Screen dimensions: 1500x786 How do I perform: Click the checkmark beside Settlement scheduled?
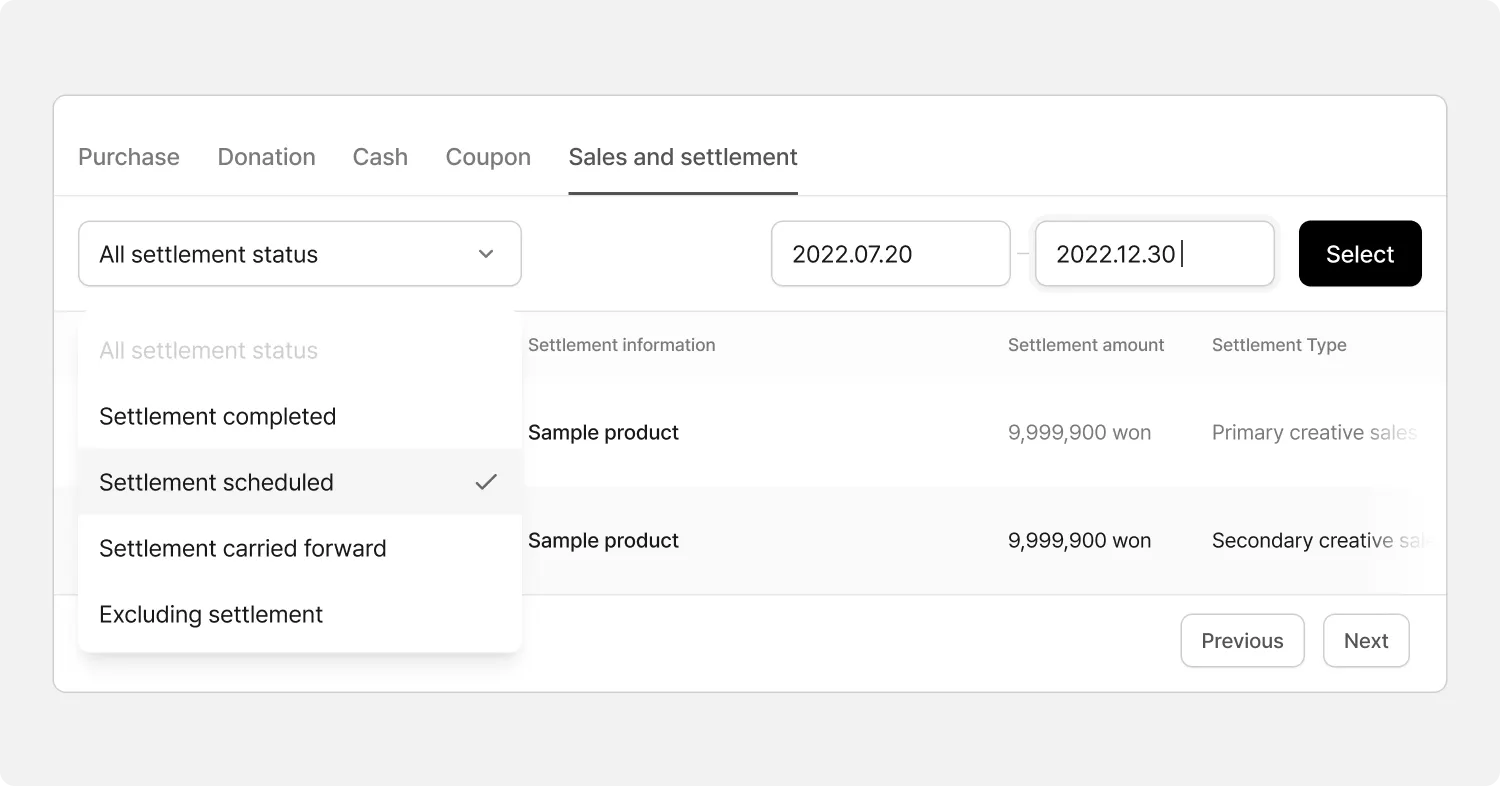(486, 482)
